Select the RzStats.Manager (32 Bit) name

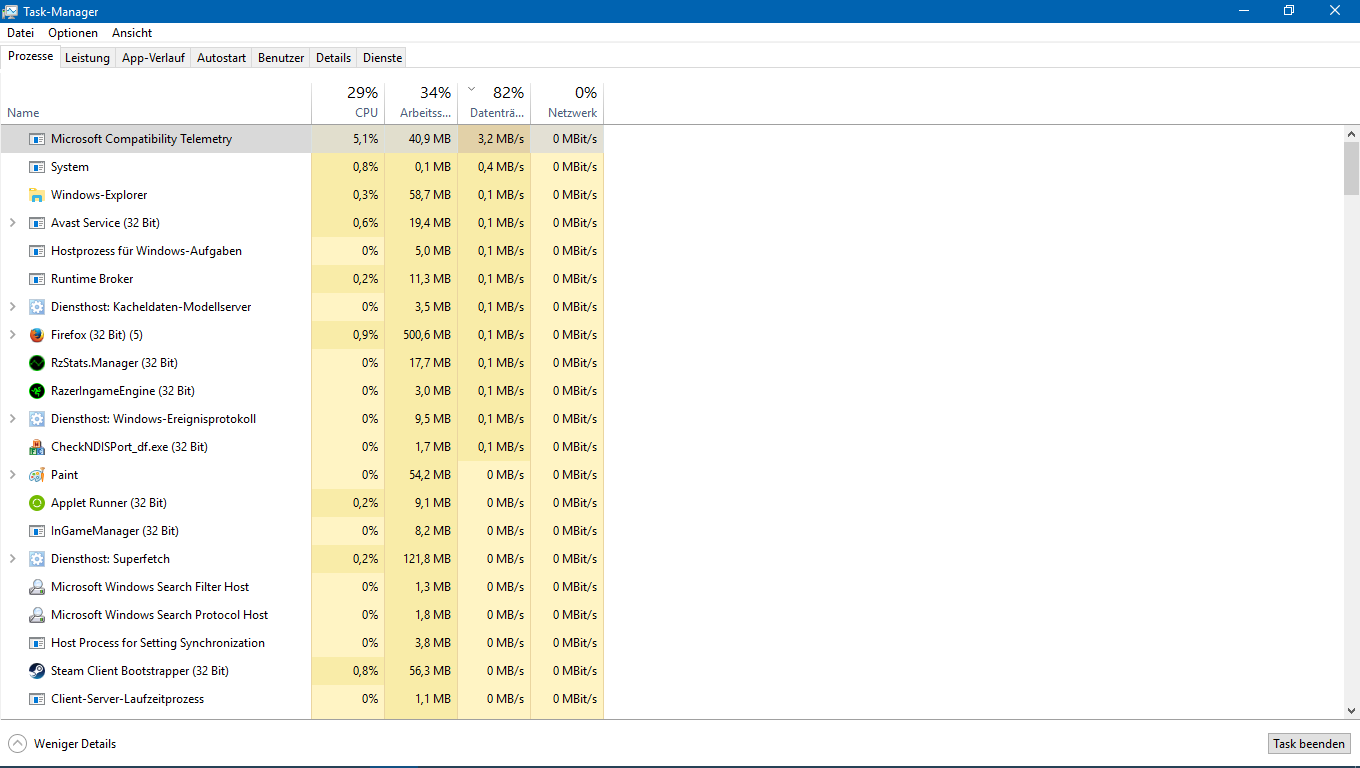tap(114, 363)
